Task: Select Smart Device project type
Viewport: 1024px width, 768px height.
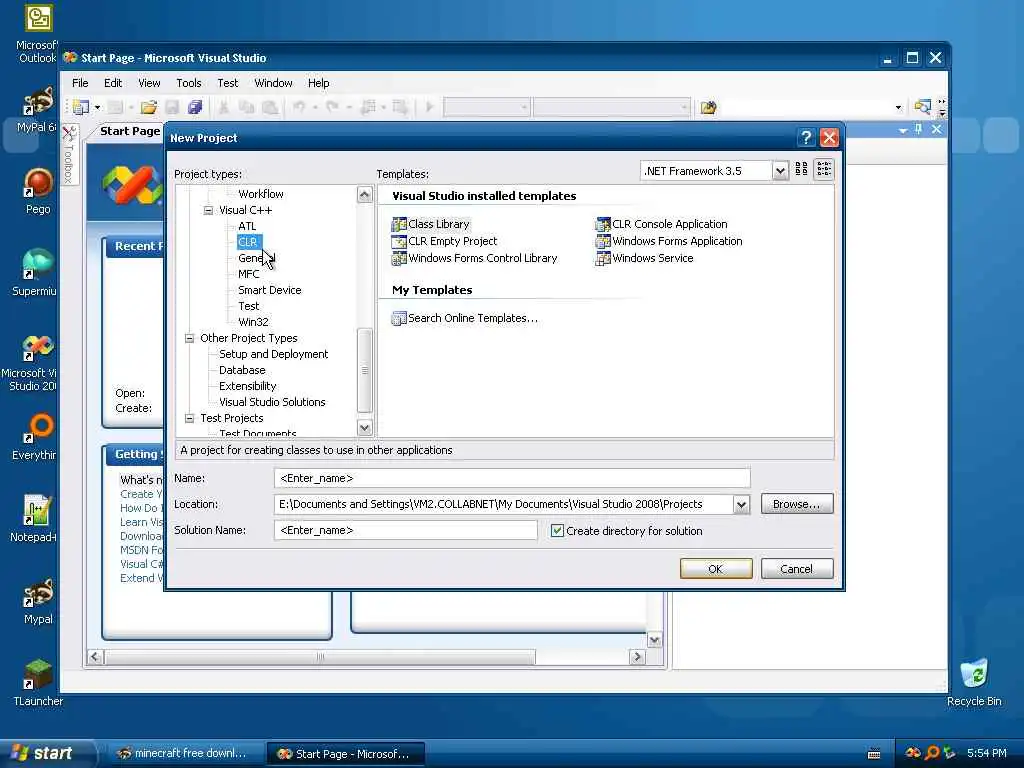Action: click(x=270, y=290)
